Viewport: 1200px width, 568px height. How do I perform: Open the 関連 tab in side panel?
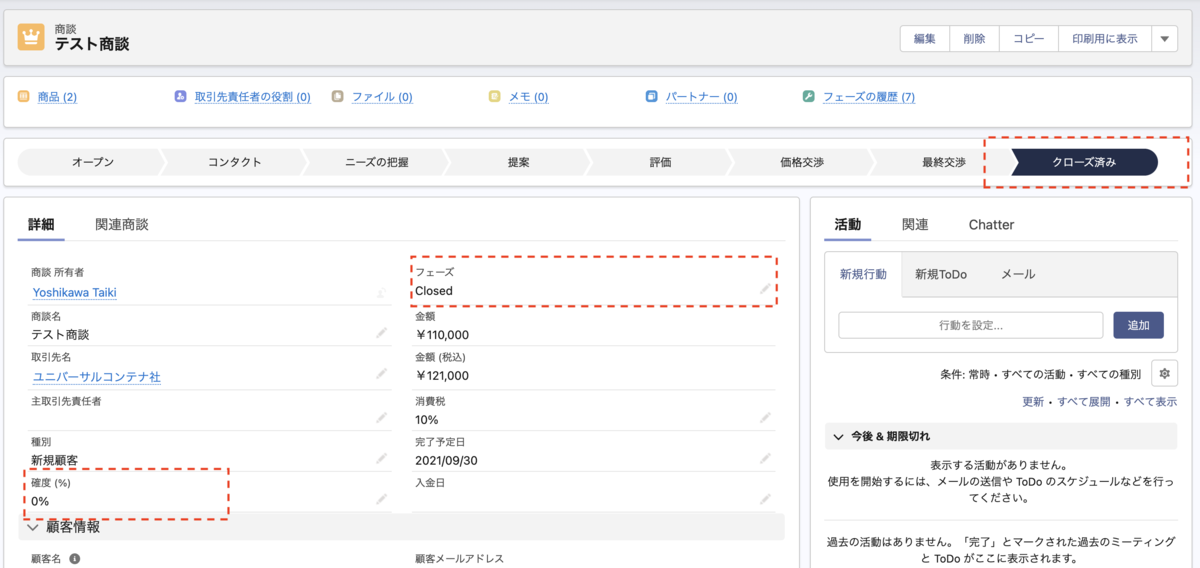[x=915, y=224]
